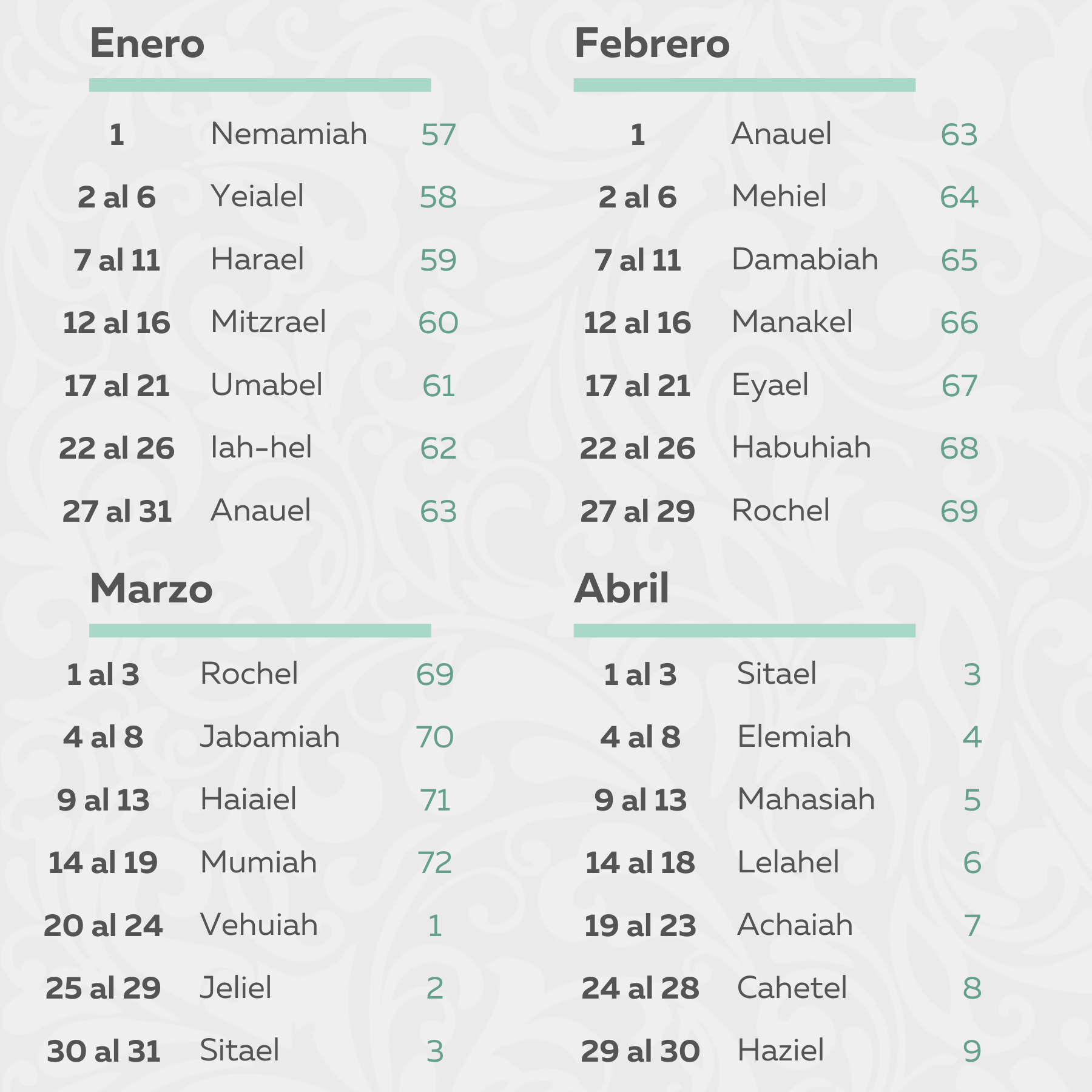Select number 67 beside Eyael
Viewport: 1092px width, 1092px height.
[959, 386]
